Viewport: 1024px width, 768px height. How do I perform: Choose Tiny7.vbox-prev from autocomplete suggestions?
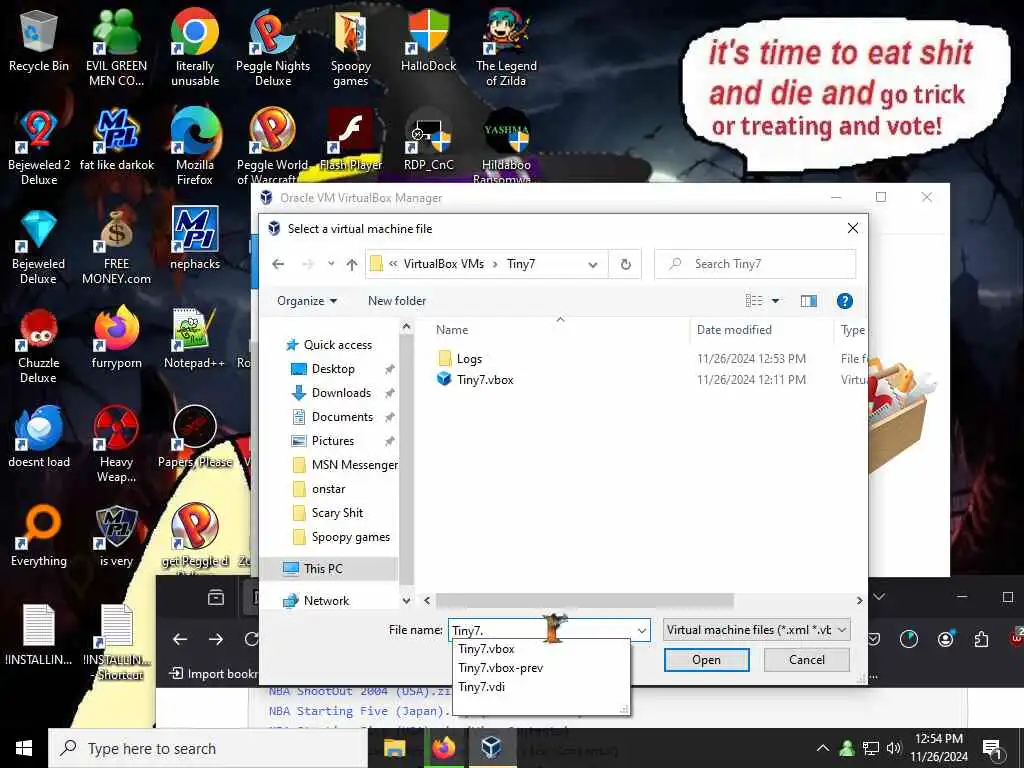tap(500, 667)
